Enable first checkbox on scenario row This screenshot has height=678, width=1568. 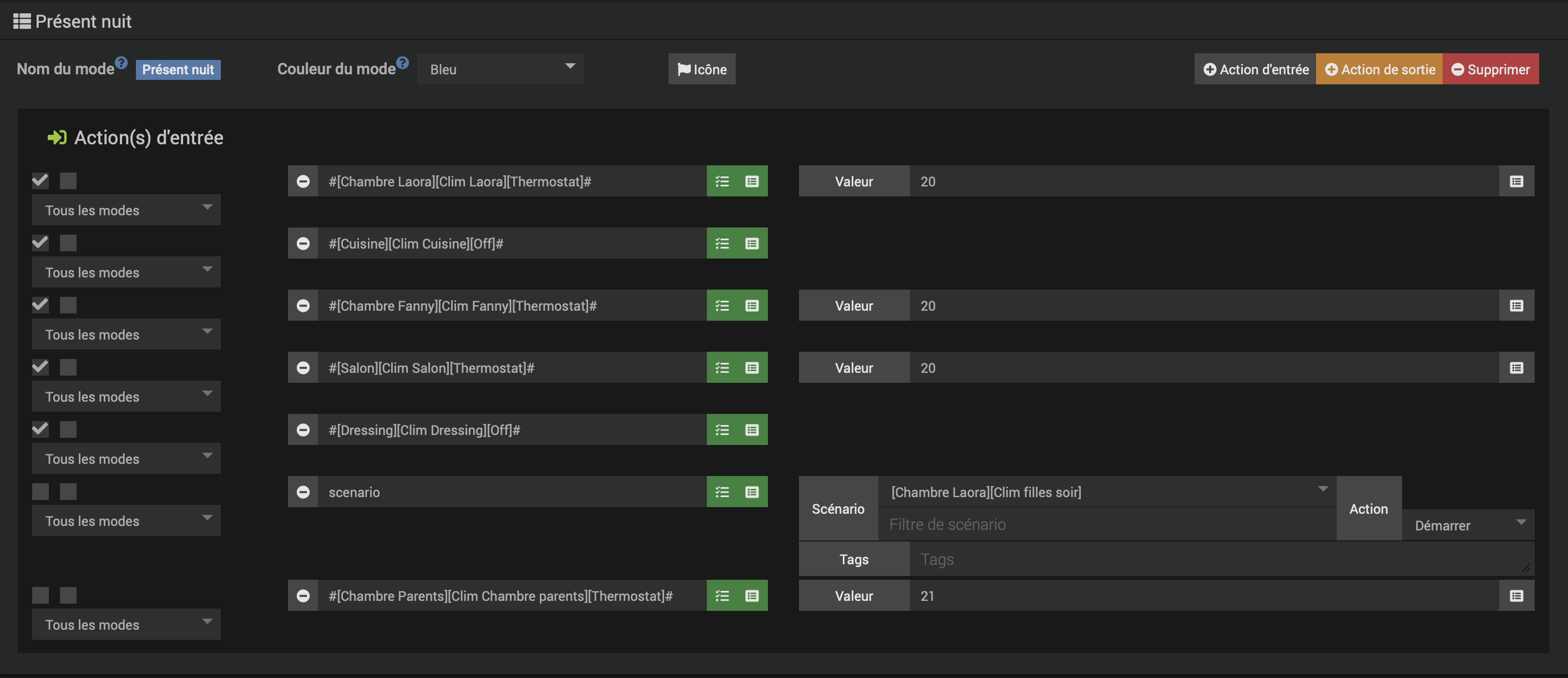[x=41, y=491]
